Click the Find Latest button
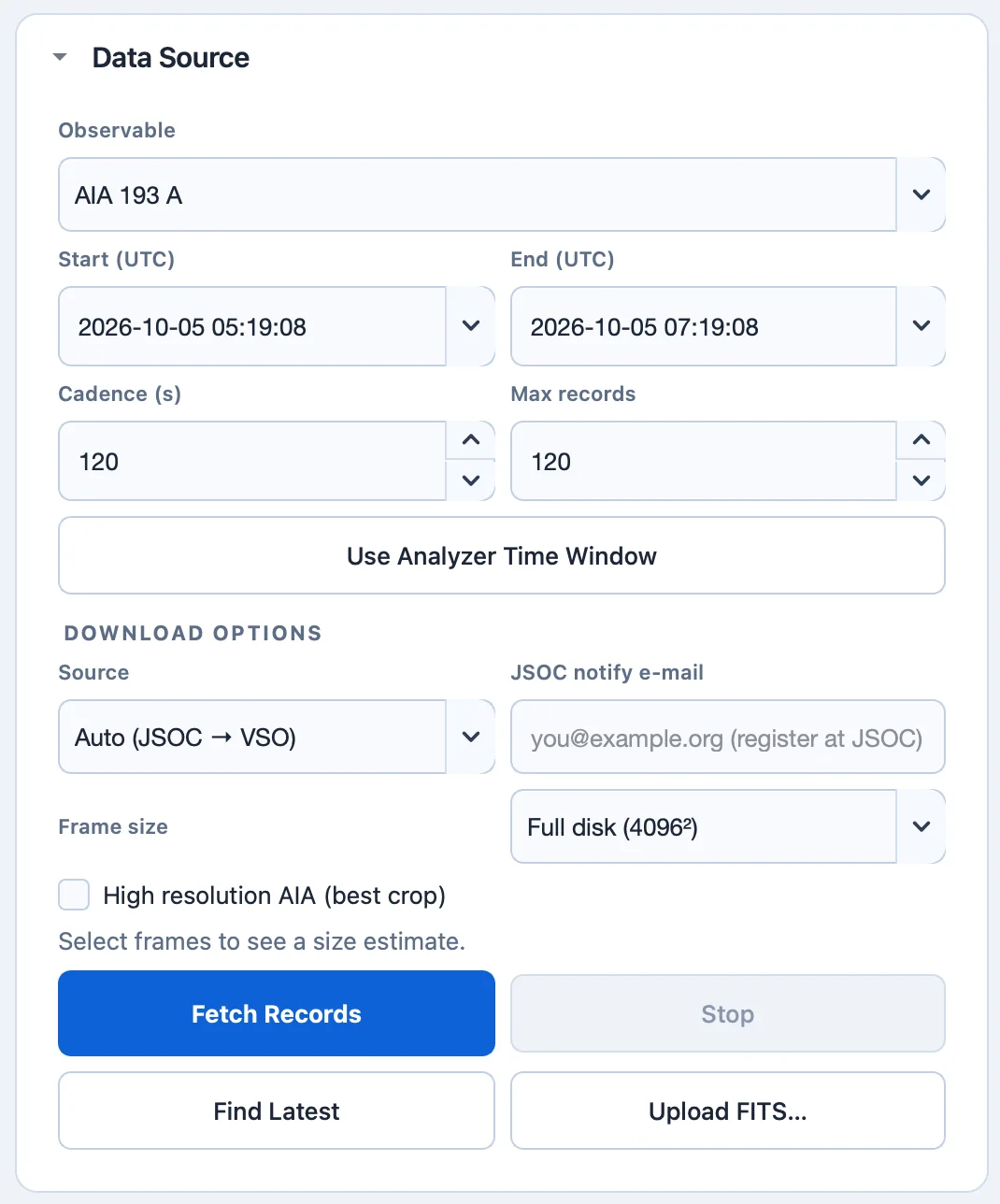The height and width of the screenshot is (1204, 1000). pyautogui.click(x=277, y=1111)
